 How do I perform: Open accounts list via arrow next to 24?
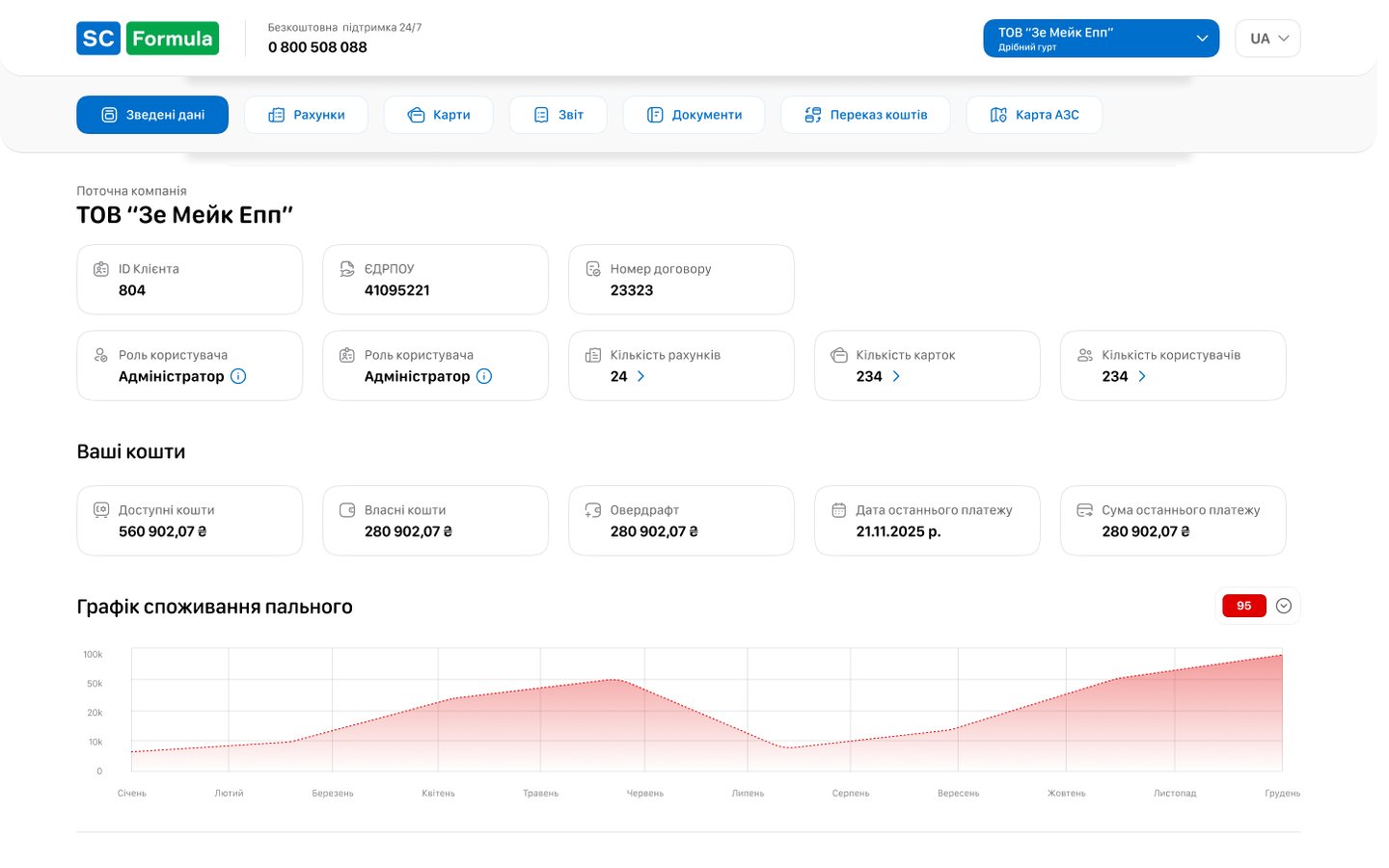coord(640,376)
